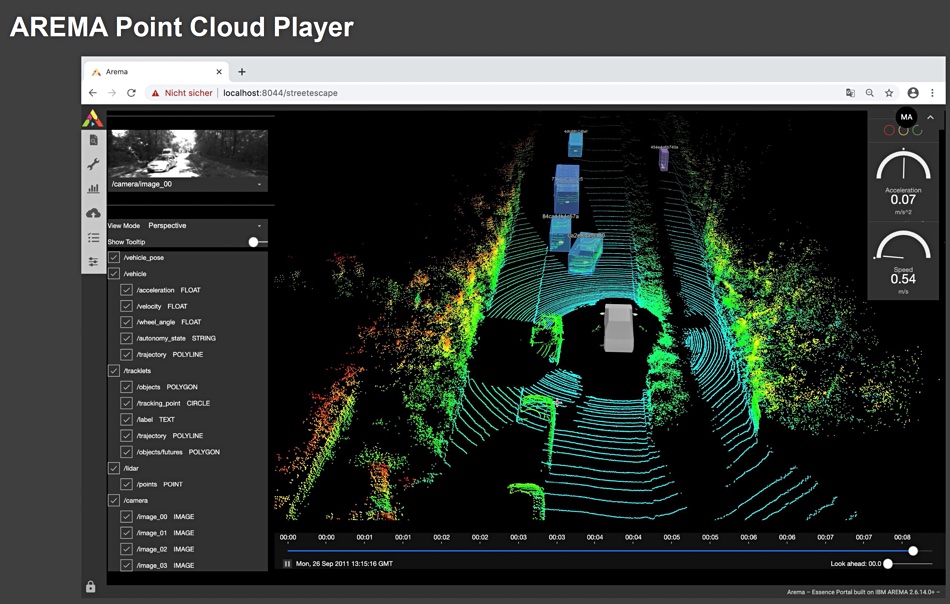The image size is (950, 604).
Task: Click the MA user avatar
Action: coord(906,117)
